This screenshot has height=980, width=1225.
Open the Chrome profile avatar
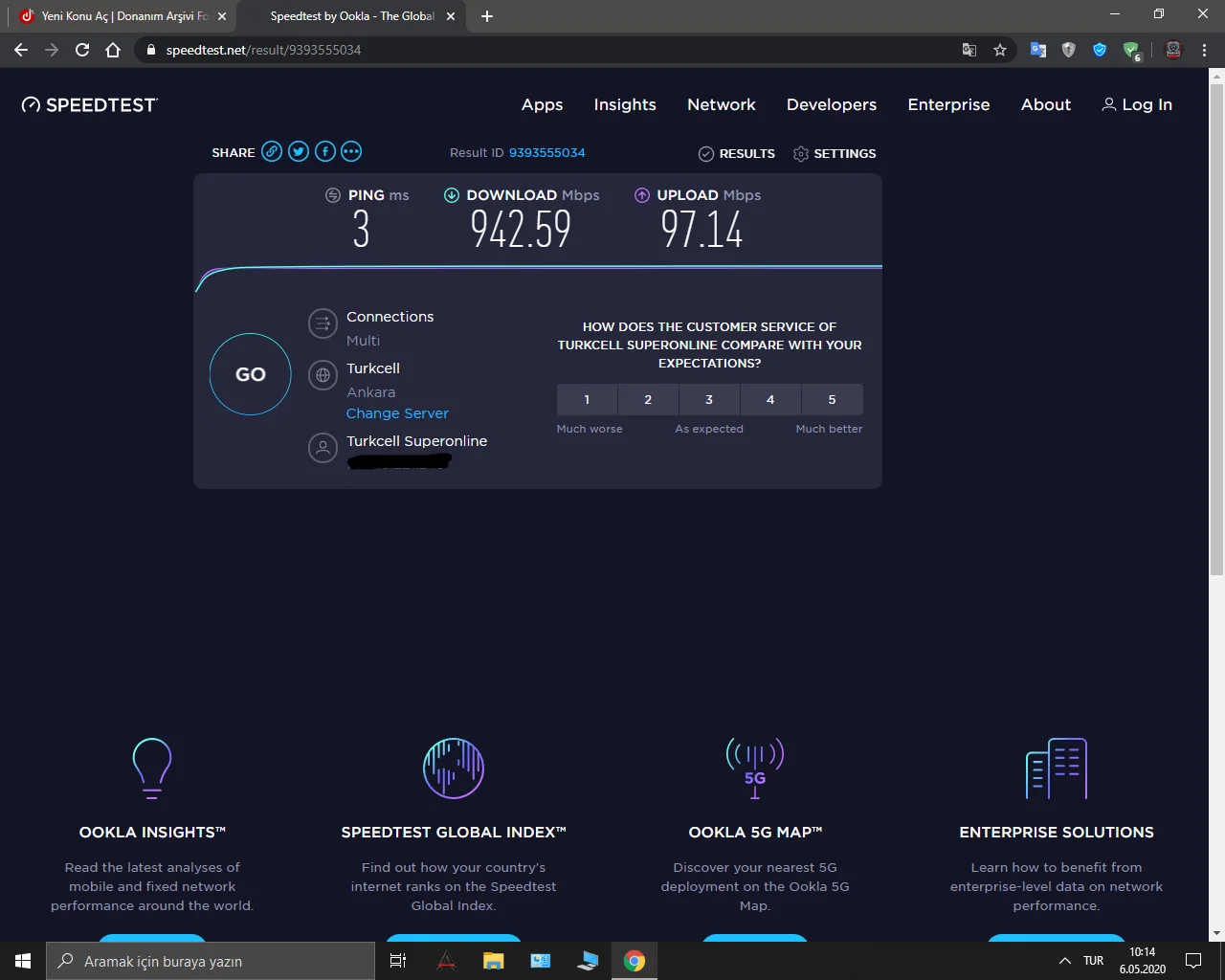point(1173,50)
